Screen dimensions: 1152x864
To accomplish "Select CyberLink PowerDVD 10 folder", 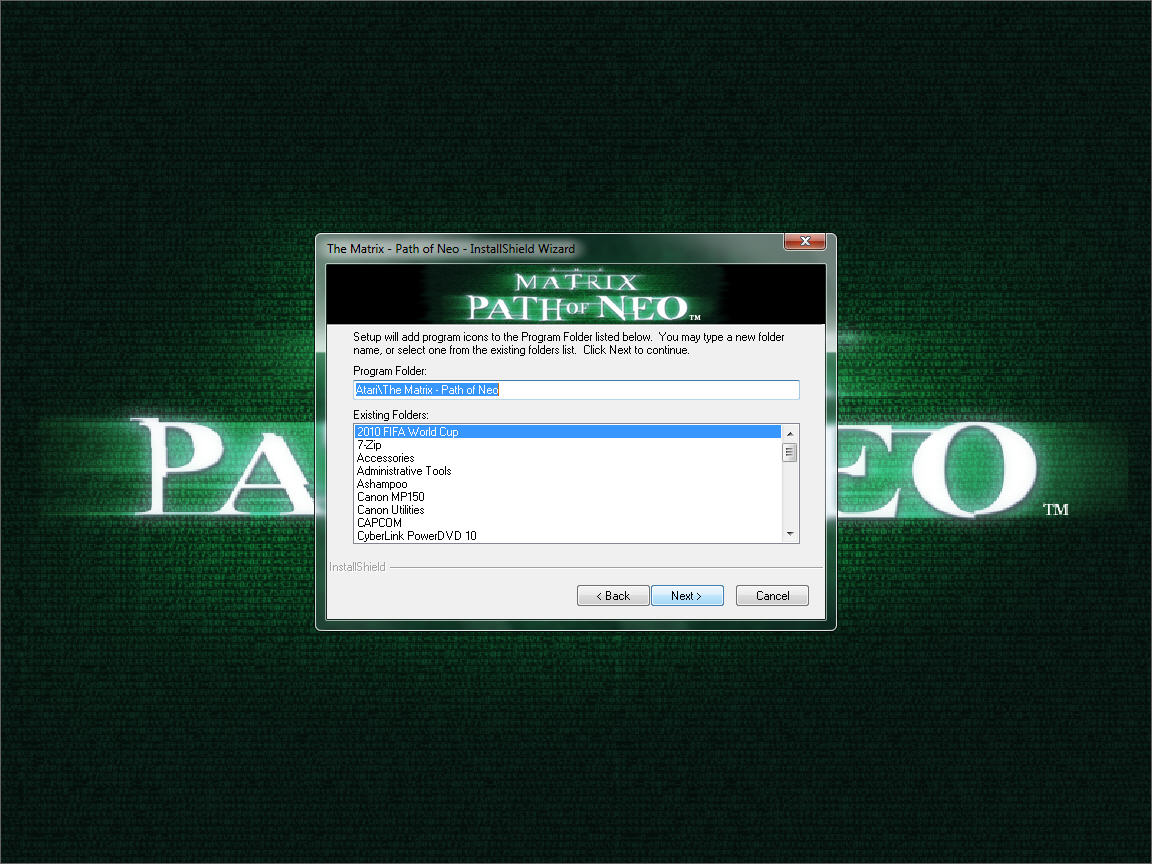I will point(567,536).
